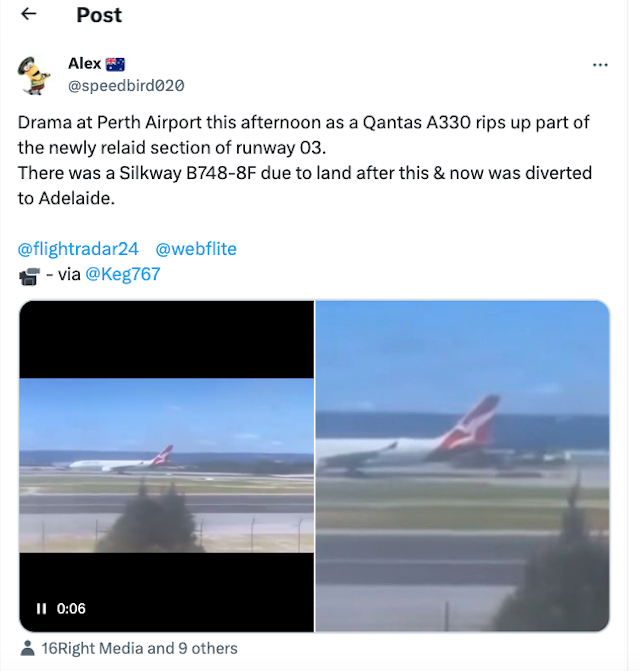Open the Alex display name link

tap(84, 63)
